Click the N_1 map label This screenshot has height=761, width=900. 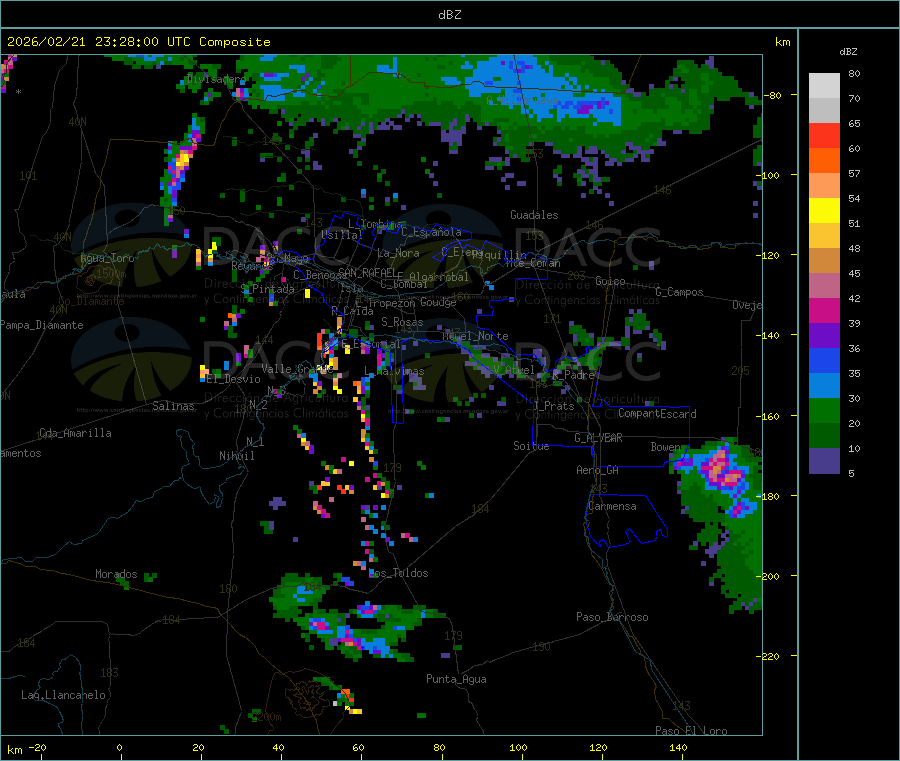pos(255,441)
